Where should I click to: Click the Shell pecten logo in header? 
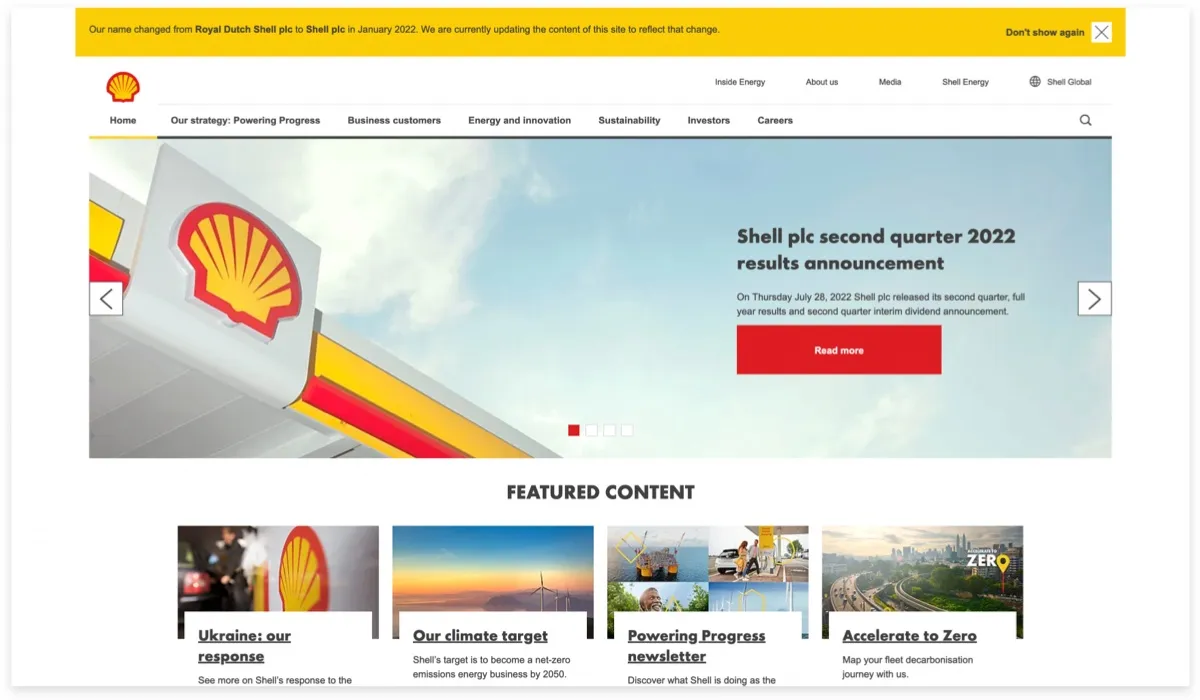click(x=123, y=87)
